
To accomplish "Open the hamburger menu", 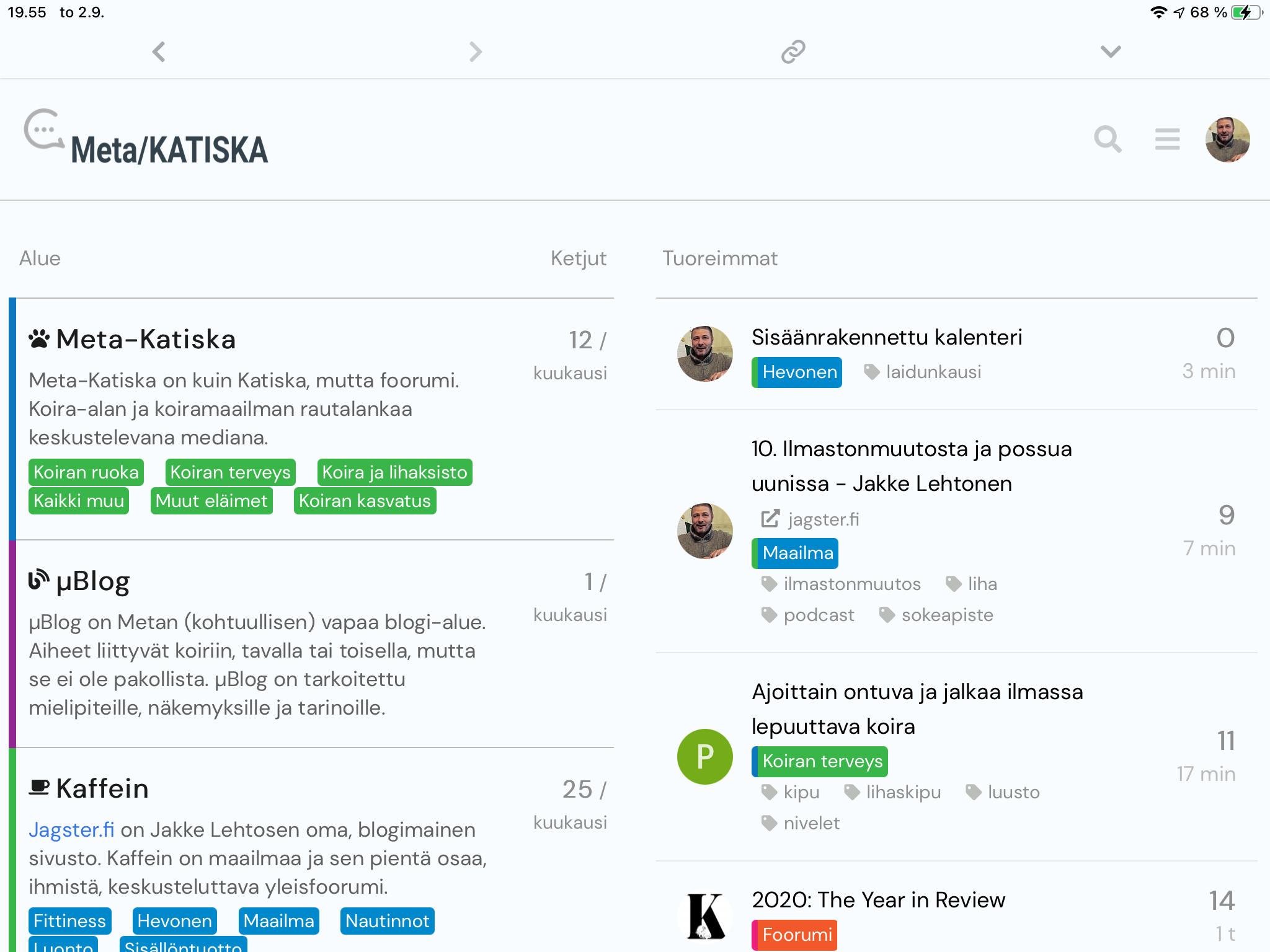I will pos(1167,139).
